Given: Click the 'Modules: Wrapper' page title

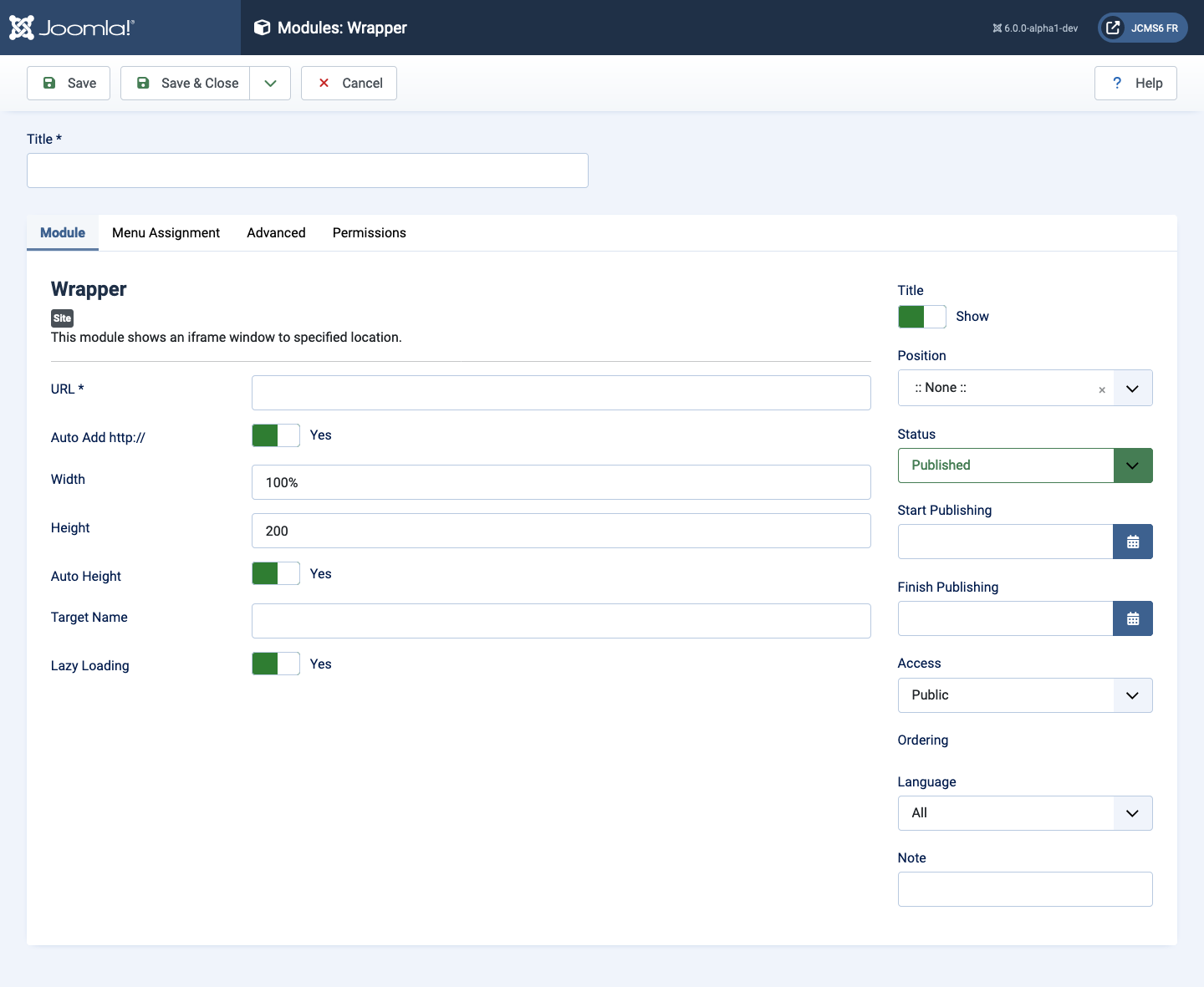Looking at the screenshot, I should [x=342, y=28].
